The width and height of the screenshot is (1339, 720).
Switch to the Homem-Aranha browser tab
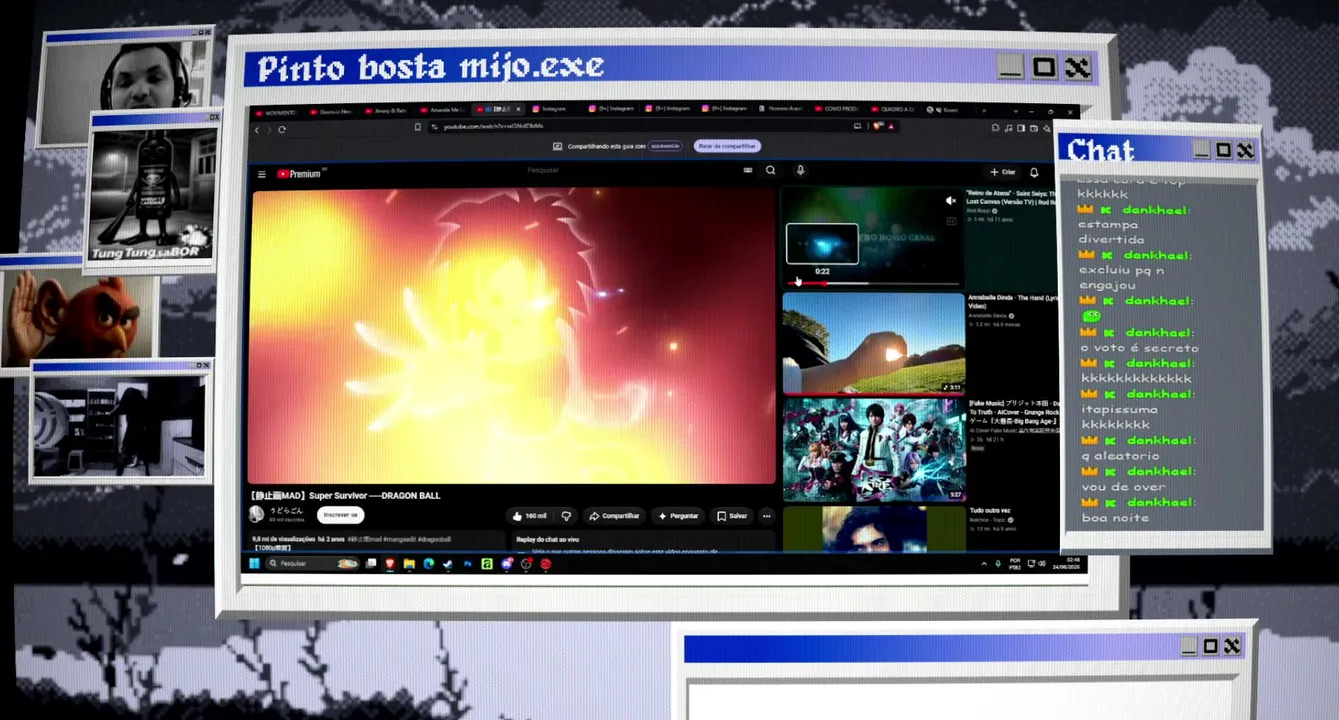[x=781, y=108]
